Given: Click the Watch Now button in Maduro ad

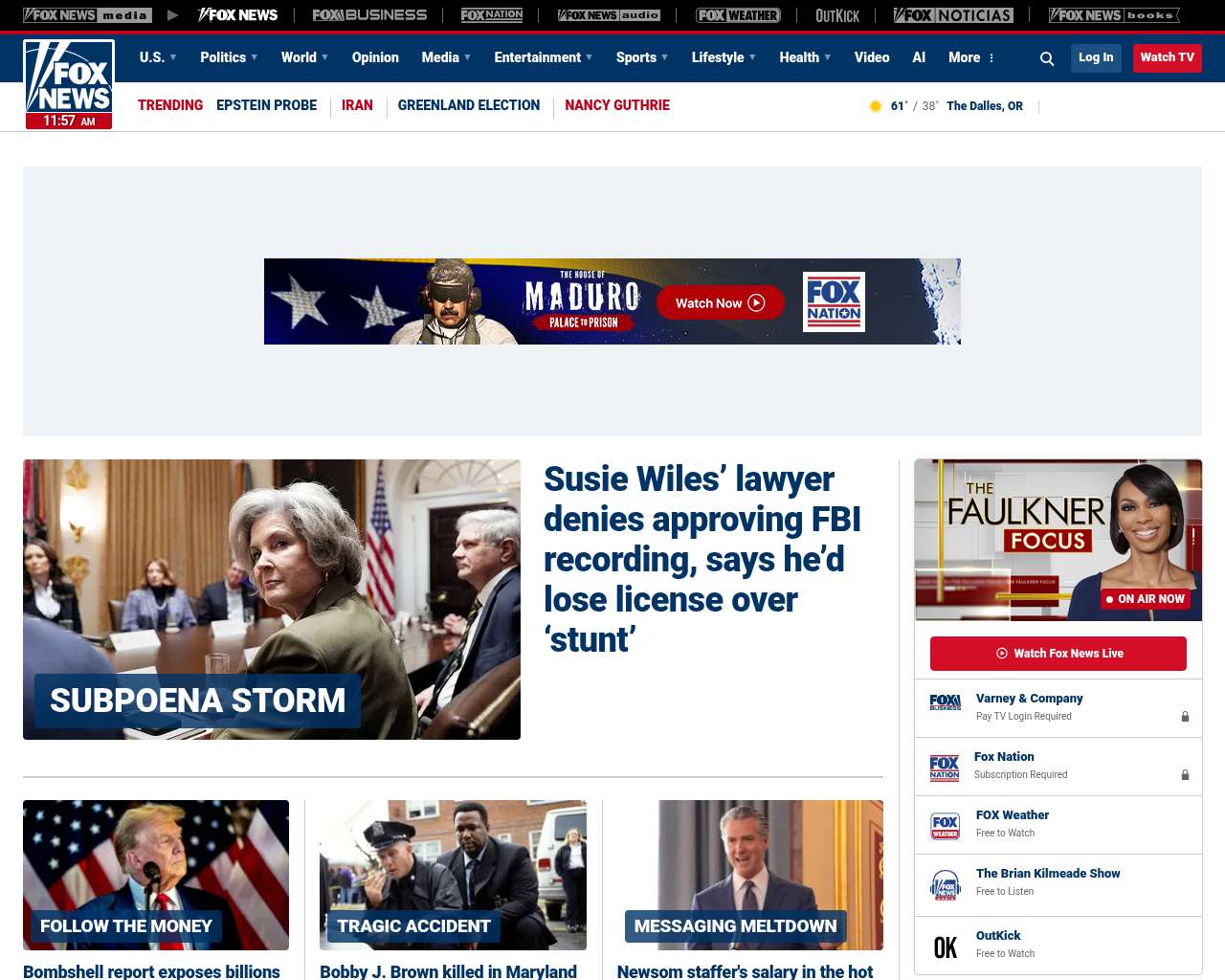Looking at the screenshot, I should click(720, 303).
